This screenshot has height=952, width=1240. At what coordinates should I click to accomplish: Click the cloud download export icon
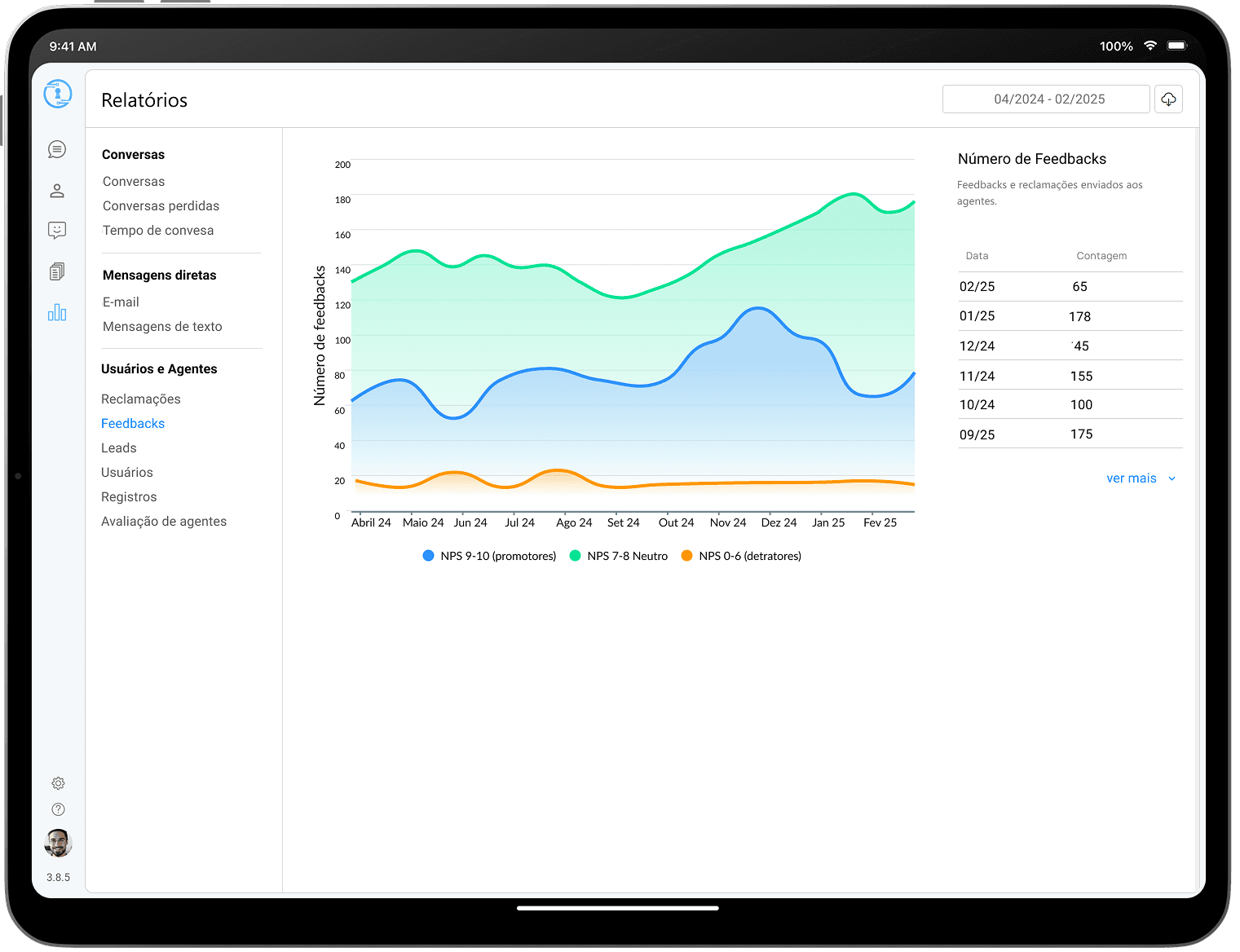point(1168,99)
